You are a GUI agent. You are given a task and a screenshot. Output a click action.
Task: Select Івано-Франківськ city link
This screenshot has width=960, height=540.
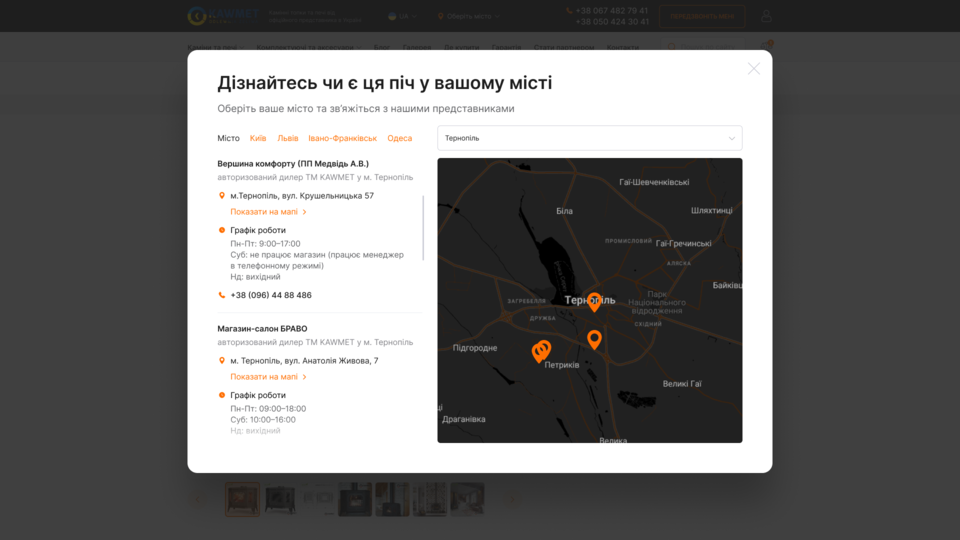342,138
